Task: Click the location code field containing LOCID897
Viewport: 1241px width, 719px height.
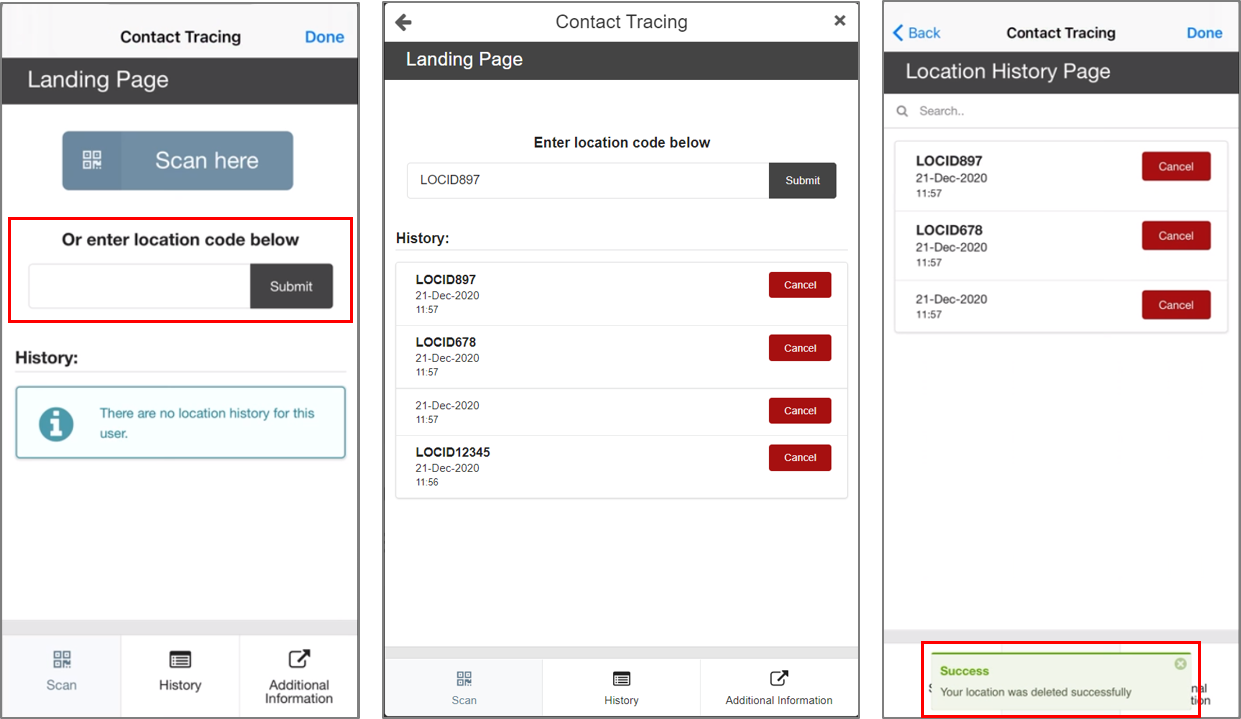Action: tap(588, 181)
